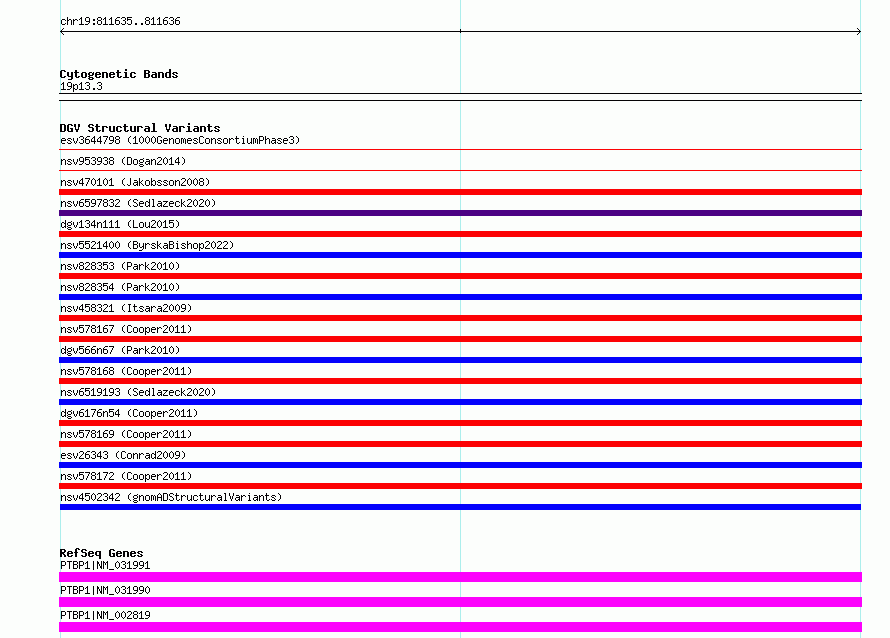Open variant esv3644798 (1000GenomesConsortiumPhase3)
Viewport: 890px width, 638px height.
(180, 140)
